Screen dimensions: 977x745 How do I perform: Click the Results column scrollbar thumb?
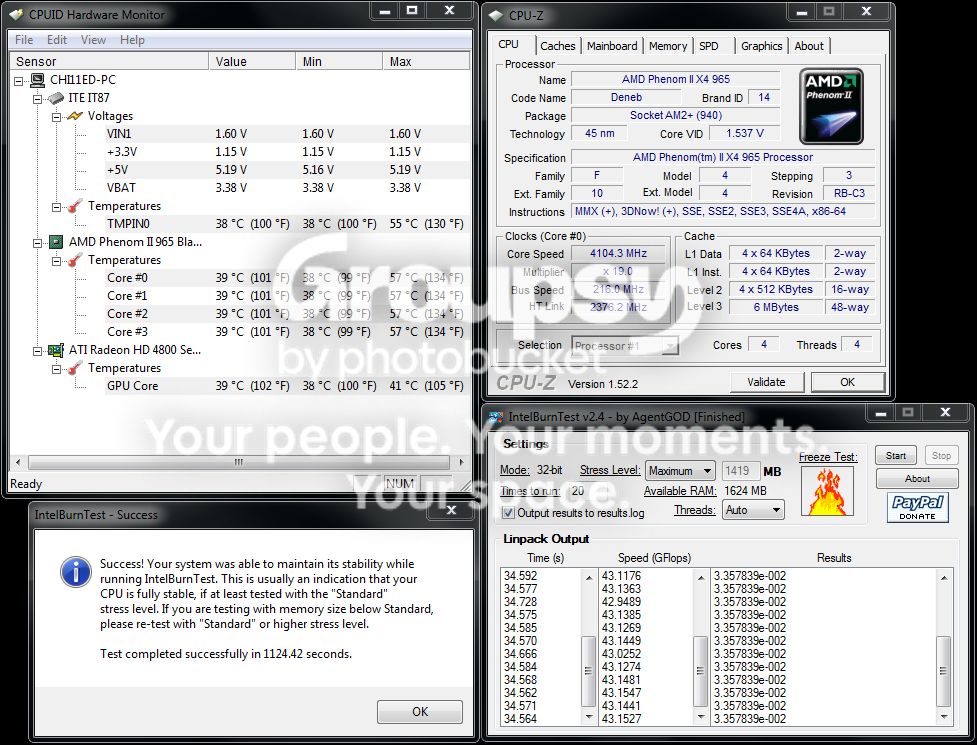[943, 671]
